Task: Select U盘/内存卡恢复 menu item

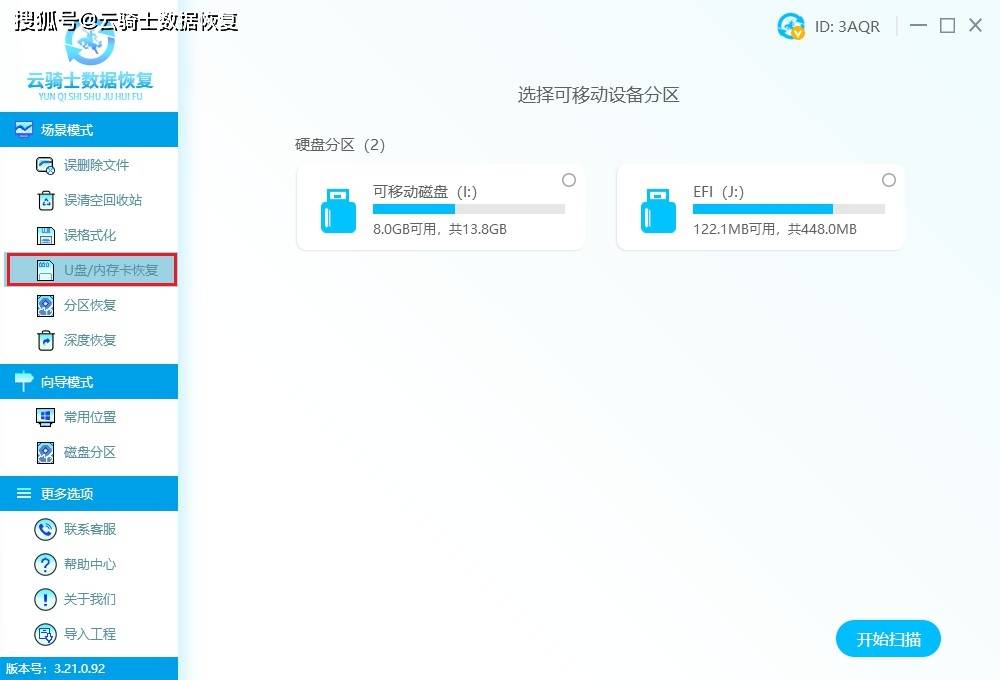Action: pos(91,270)
